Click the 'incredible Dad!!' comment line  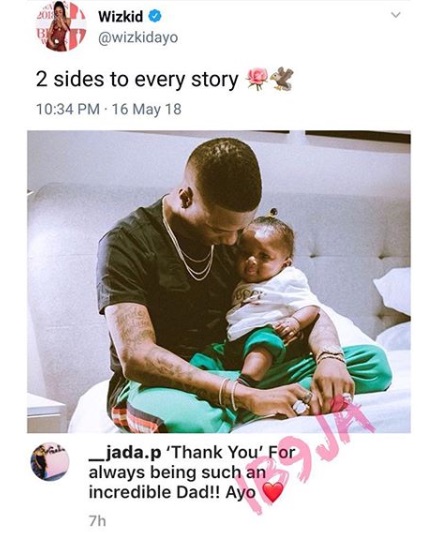(x=154, y=492)
